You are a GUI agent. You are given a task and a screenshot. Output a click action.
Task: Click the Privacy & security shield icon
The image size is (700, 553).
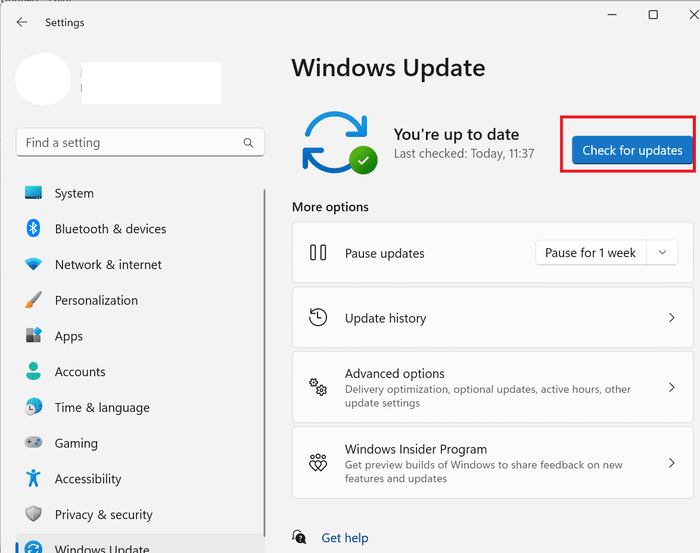(33, 514)
